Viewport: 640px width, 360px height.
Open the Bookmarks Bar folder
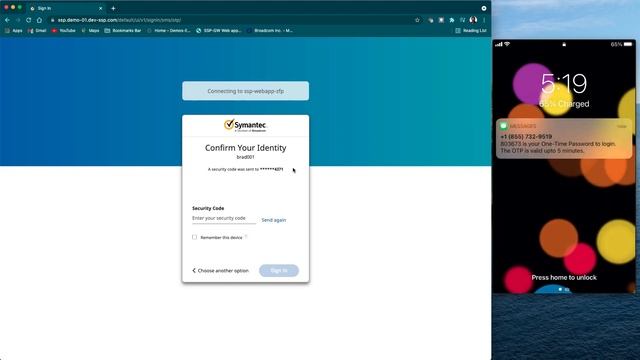coord(123,31)
